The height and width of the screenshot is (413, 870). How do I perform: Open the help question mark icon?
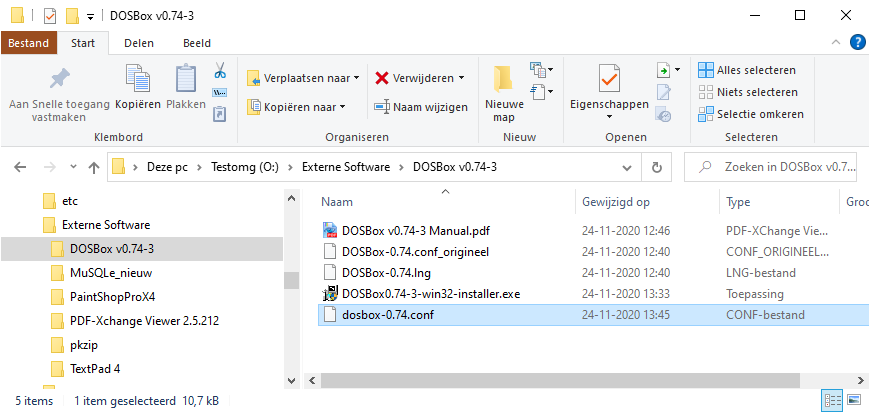click(x=858, y=43)
